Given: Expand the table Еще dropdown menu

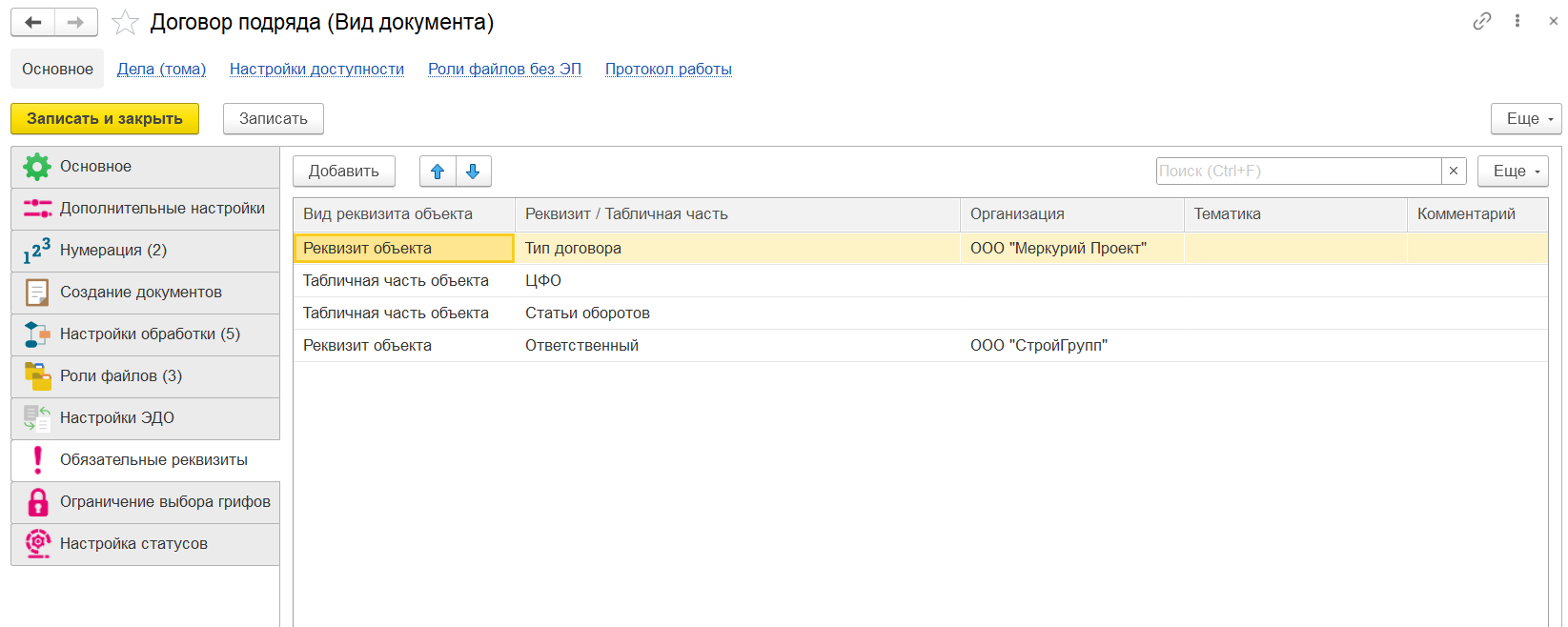Looking at the screenshot, I should (x=1513, y=172).
